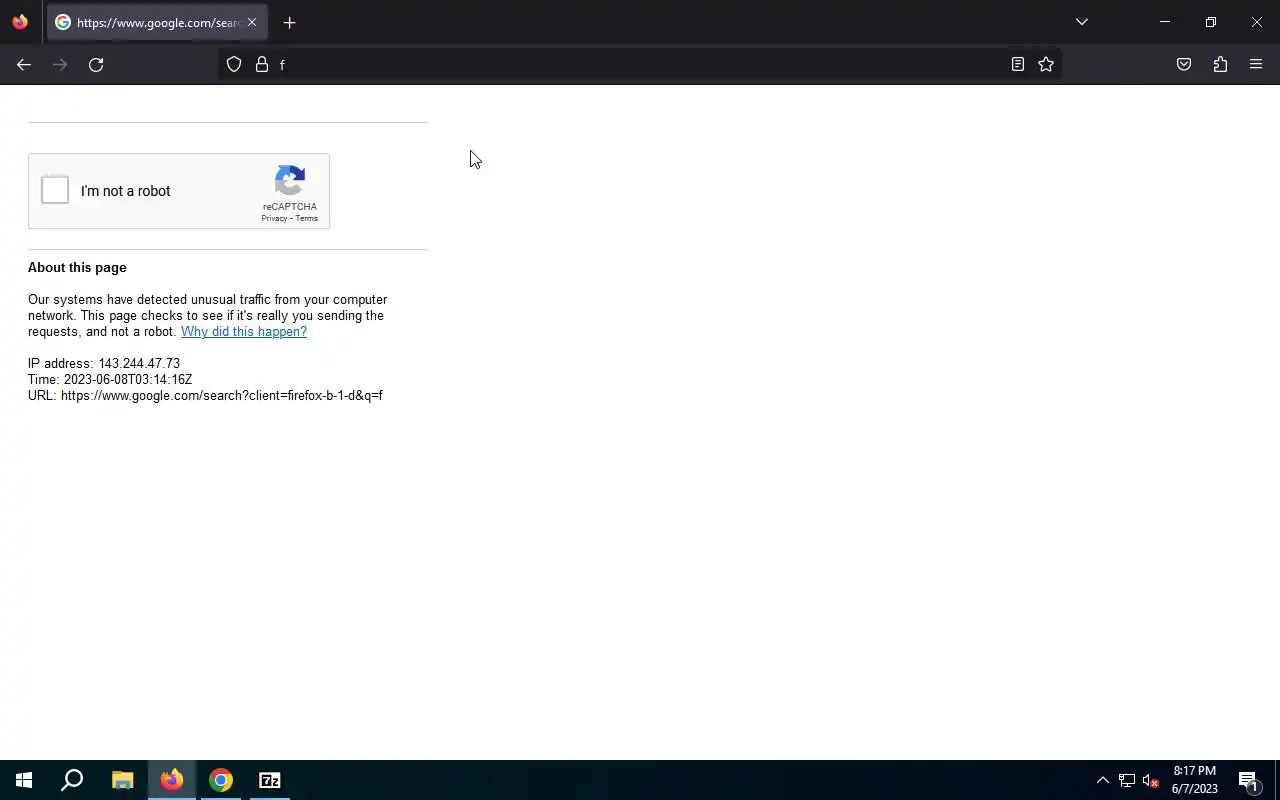Image resolution: width=1280 pixels, height=800 pixels.
Task: Open a new tab
Action: coord(289,22)
